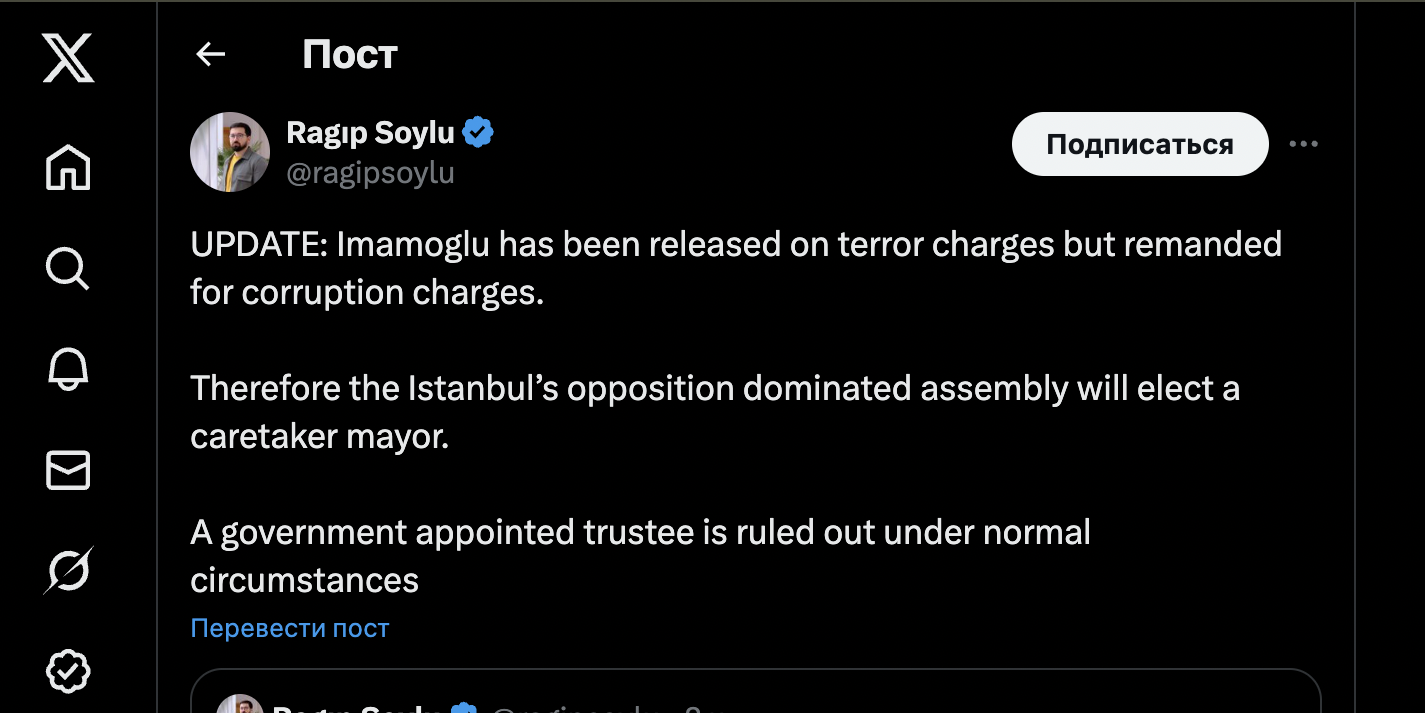This screenshot has height=713, width=1425.
Task: Go back using the left arrow
Action: [x=210, y=54]
